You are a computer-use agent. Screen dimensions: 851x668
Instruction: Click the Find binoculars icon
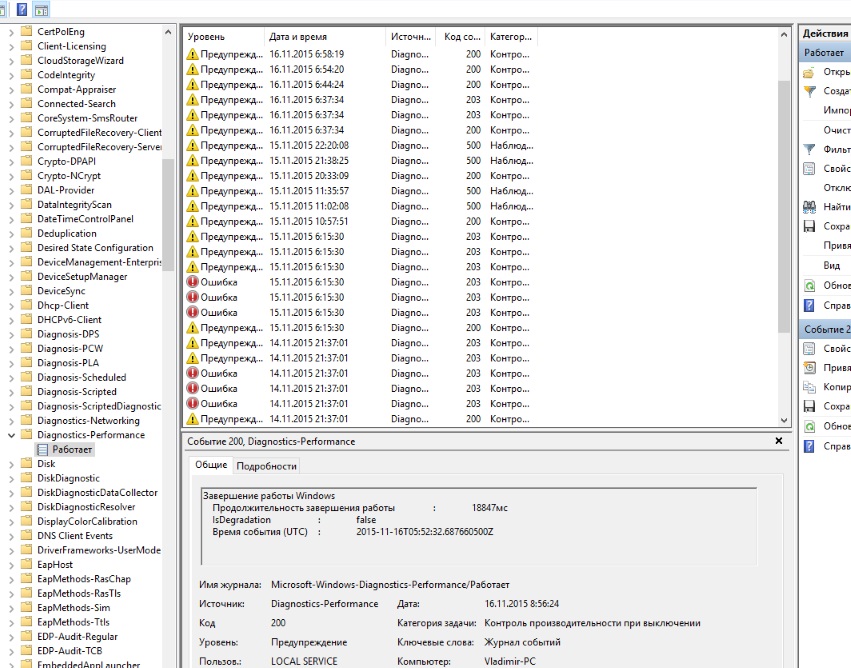[x=809, y=207]
